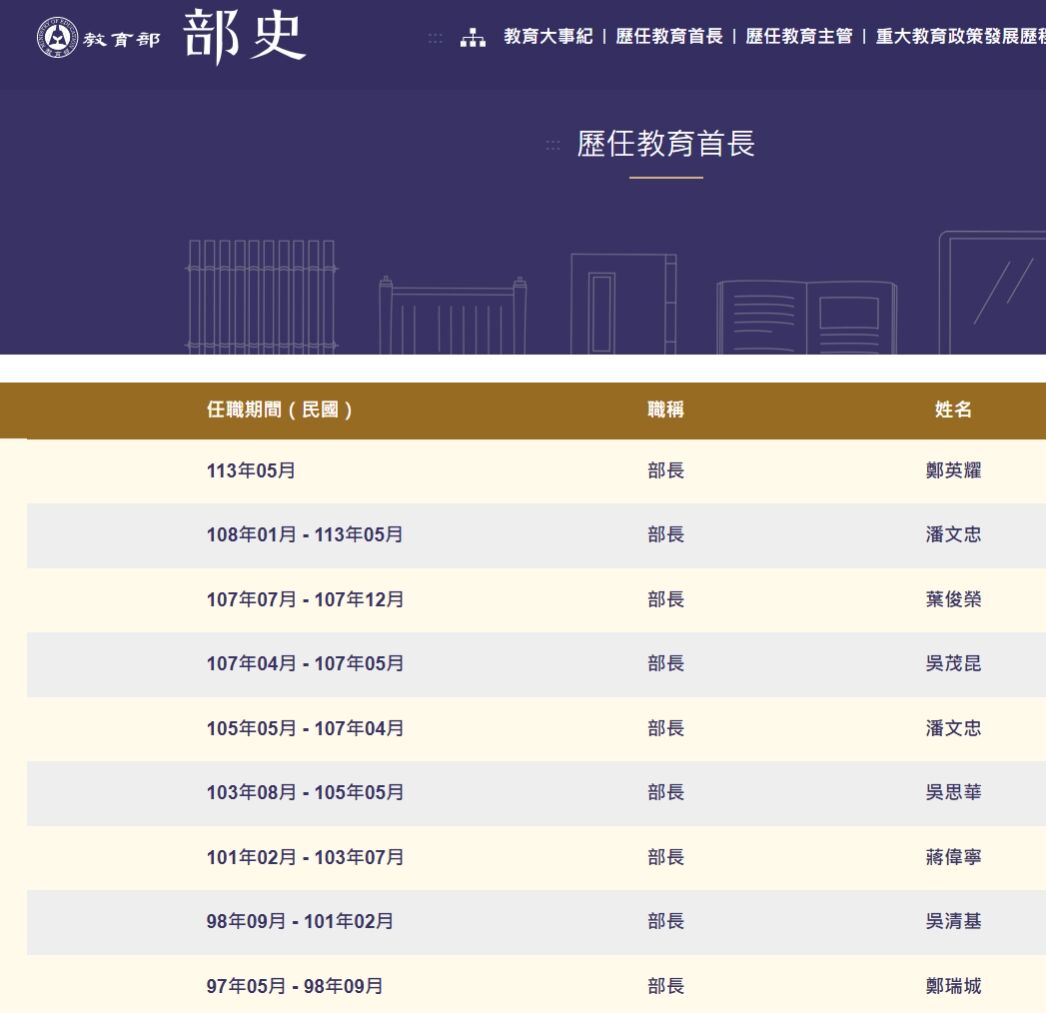Image resolution: width=1046 pixels, height=1013 pixels.
Task: Open 吳清基's name link
Action: click(953, 921)
